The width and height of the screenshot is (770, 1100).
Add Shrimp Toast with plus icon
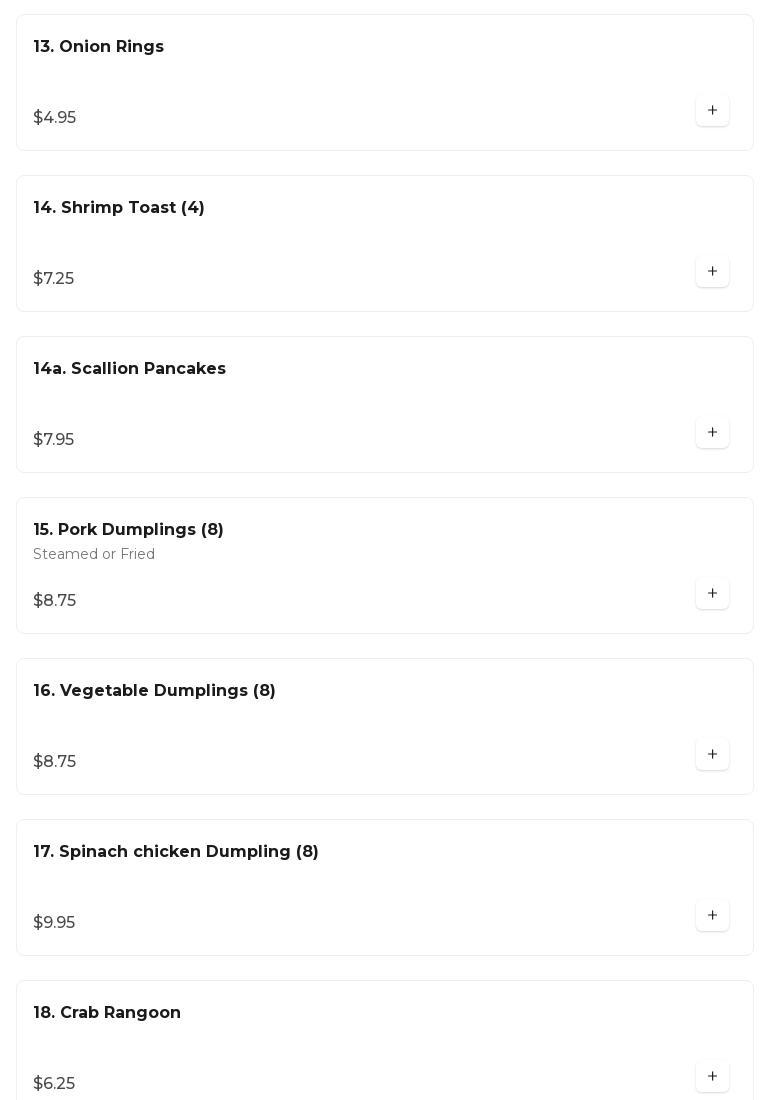point(712,272)
